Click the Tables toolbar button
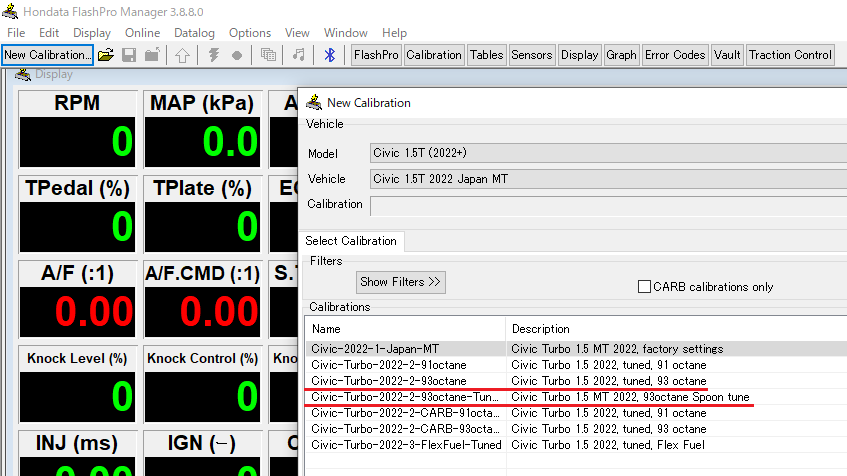The height and width of the screenshot is (476, 847). 487,55
